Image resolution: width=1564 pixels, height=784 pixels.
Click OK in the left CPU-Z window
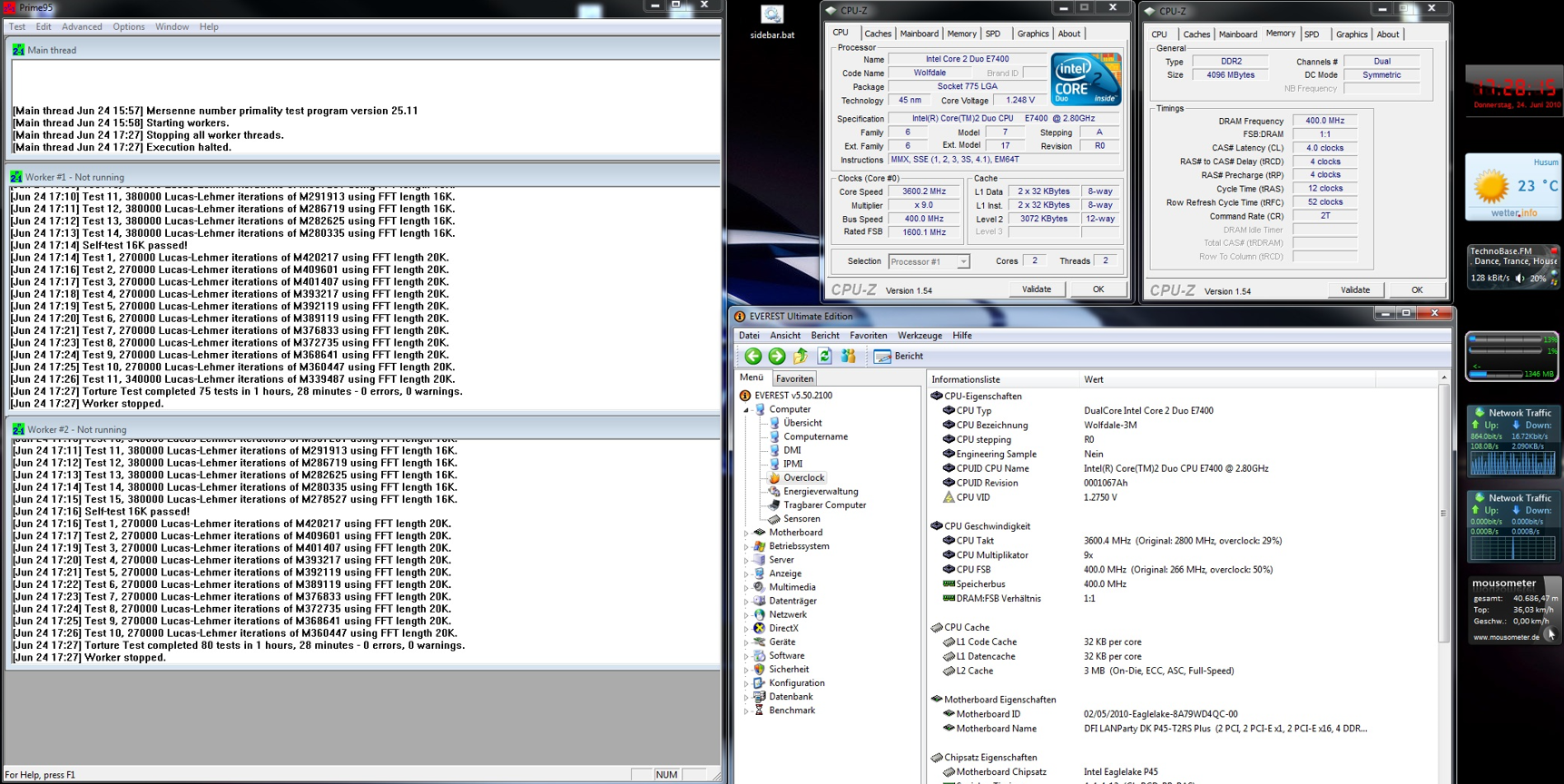1098,289
